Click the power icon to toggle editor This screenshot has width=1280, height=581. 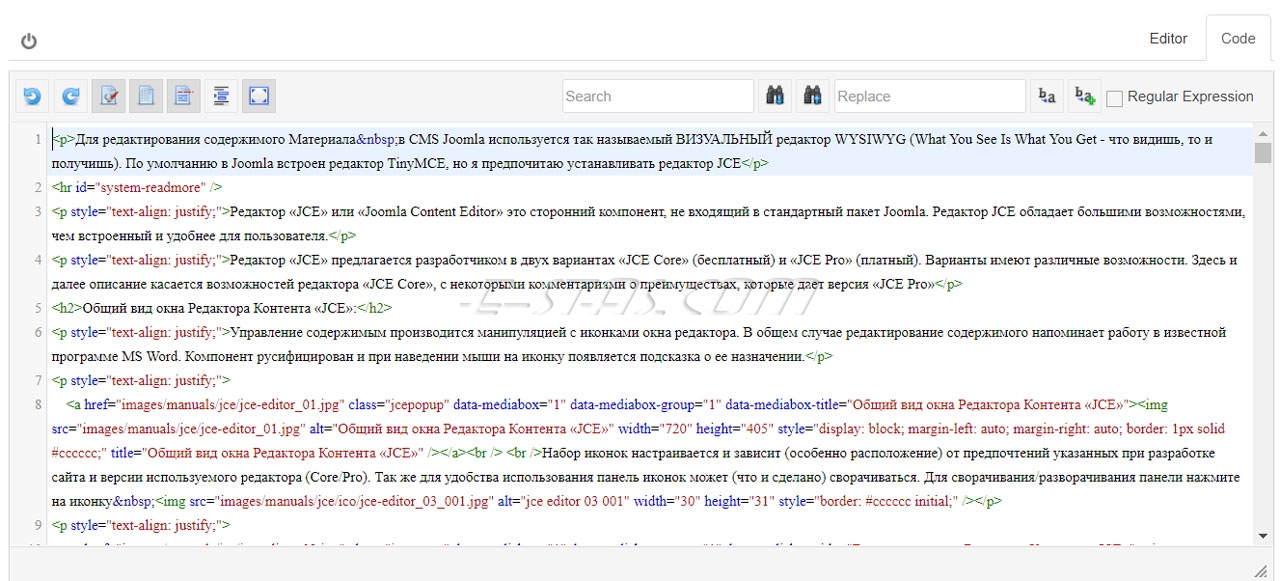[x=29, y=41]
